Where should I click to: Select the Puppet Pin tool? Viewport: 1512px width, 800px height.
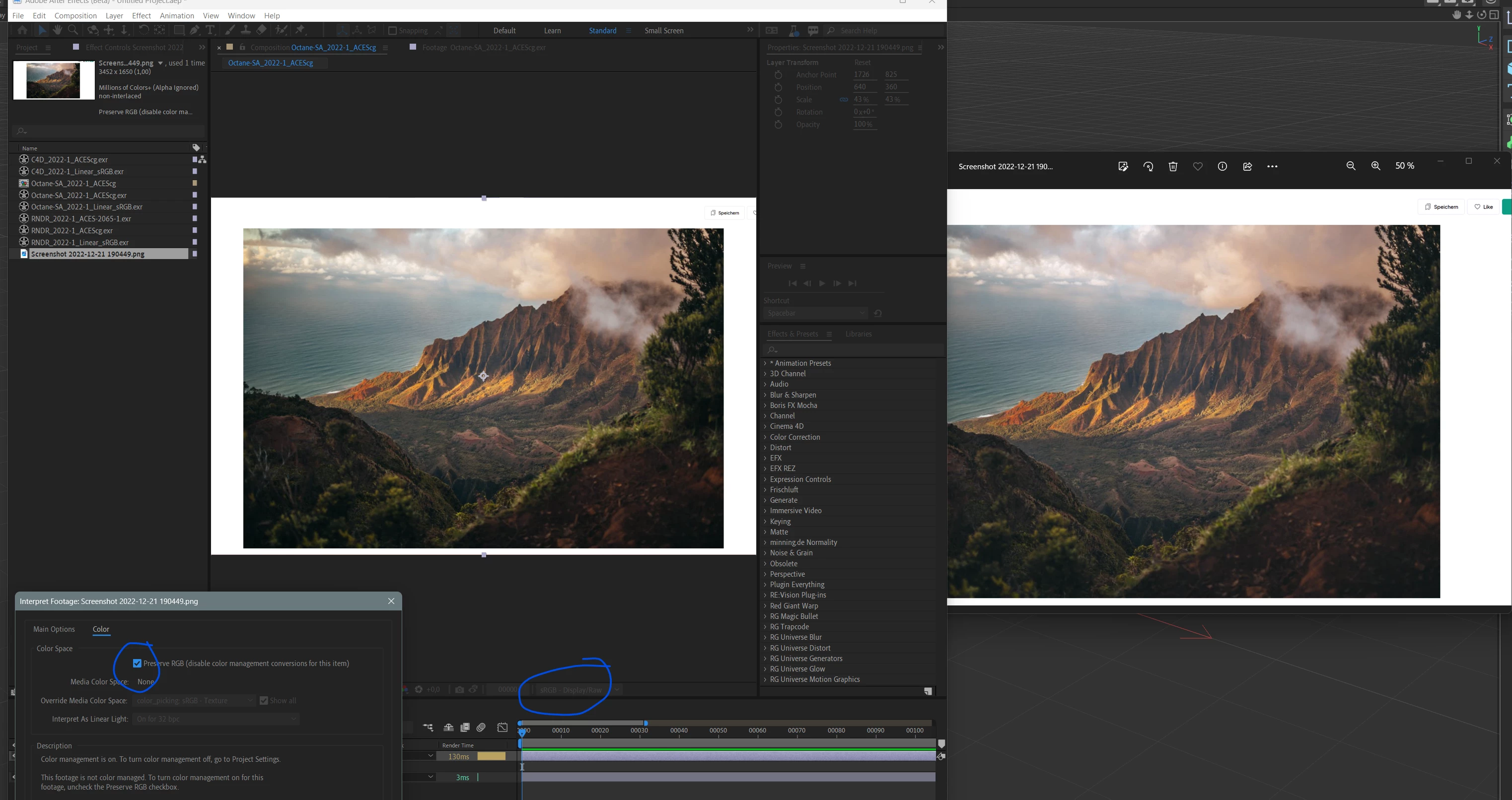(x=300, y=30)
